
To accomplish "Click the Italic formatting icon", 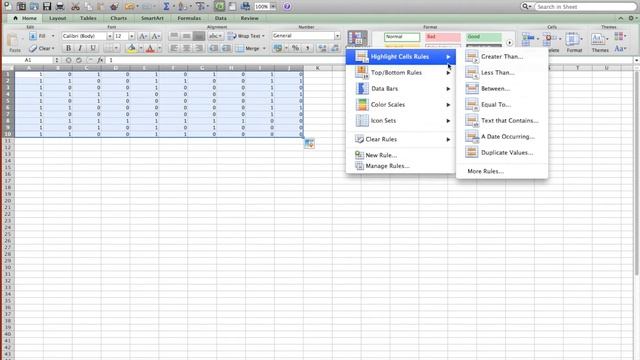I will (80, 48).
